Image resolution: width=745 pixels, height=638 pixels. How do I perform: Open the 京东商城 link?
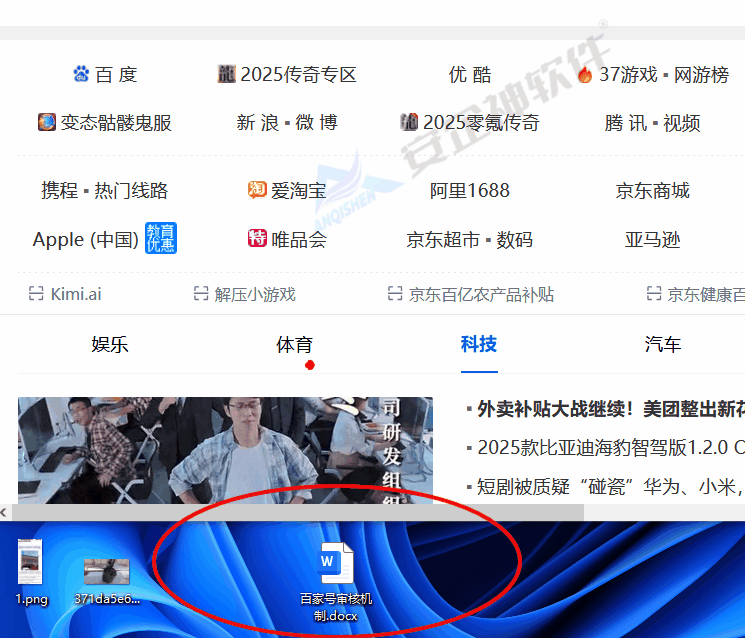[x=652, y=190]
